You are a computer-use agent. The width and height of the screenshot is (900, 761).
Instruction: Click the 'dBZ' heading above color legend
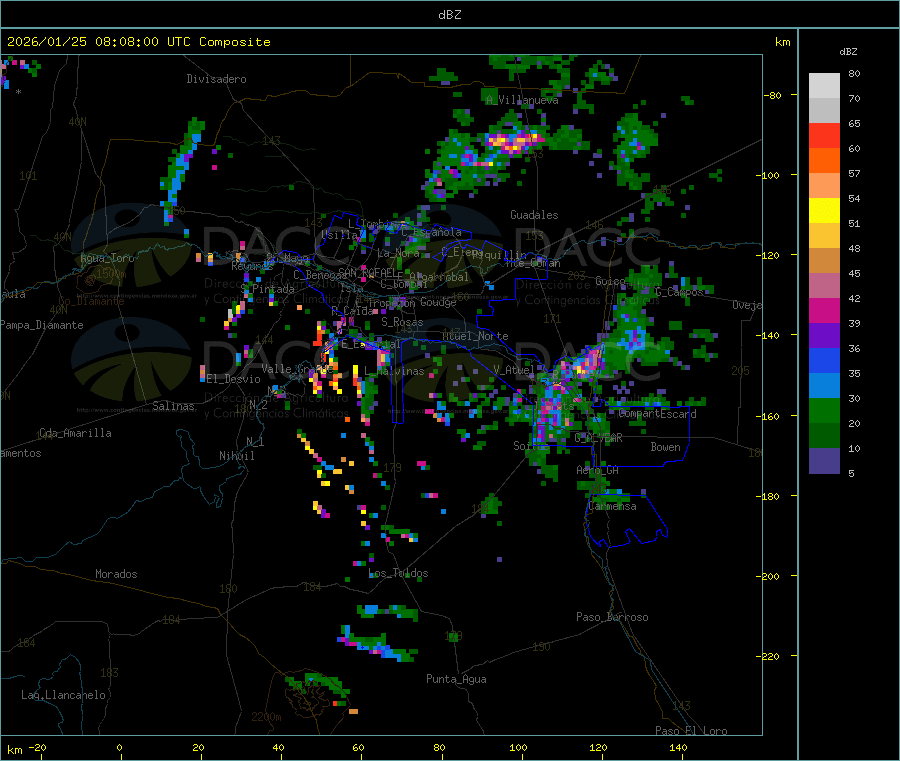tap(848, 52)
